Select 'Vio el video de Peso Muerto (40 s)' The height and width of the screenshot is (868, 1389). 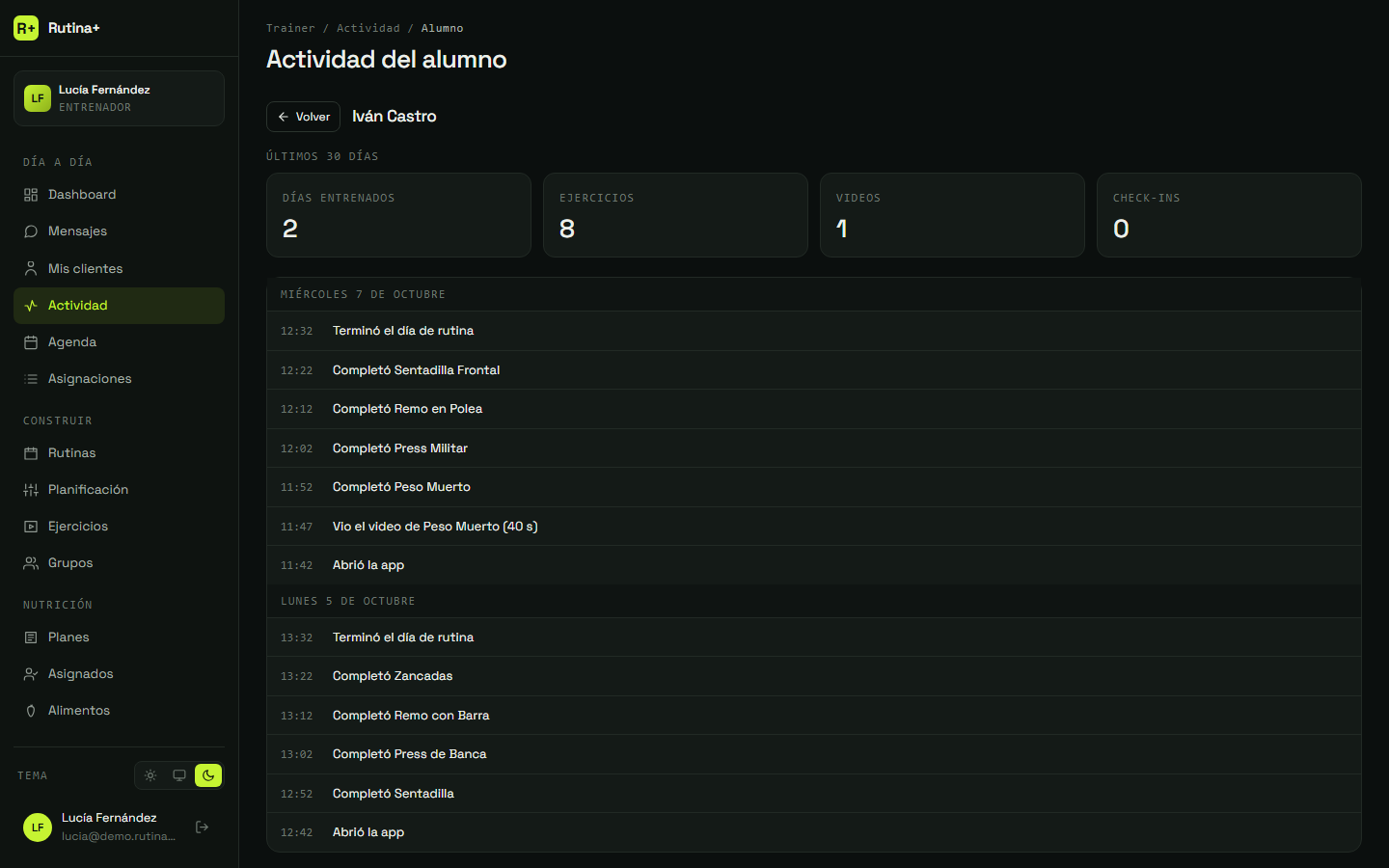[x=814, y=527]
